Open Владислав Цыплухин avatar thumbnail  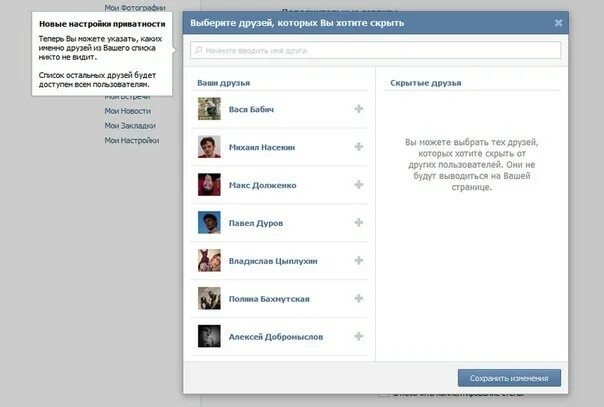coord(209,260)
